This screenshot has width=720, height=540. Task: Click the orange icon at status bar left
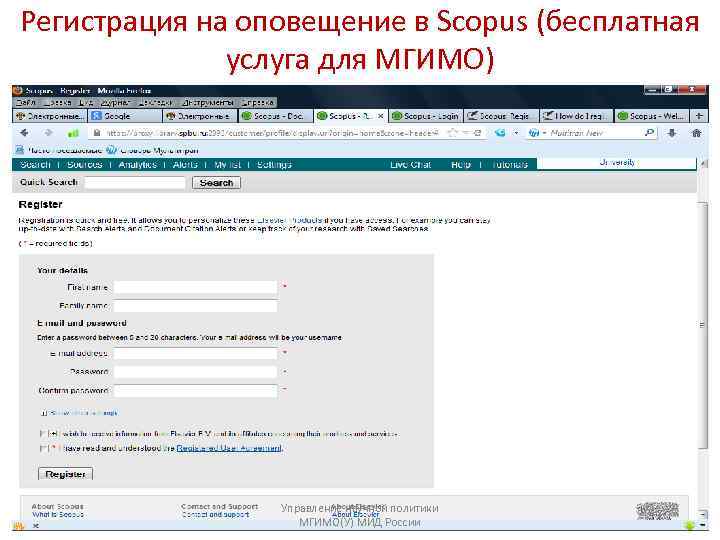tap(18, 526)
